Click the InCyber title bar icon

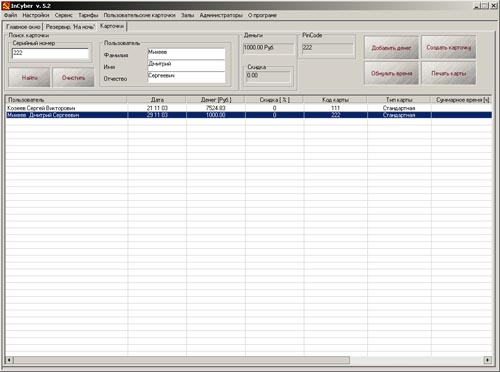pyautogui.click(x=6, y=6)
